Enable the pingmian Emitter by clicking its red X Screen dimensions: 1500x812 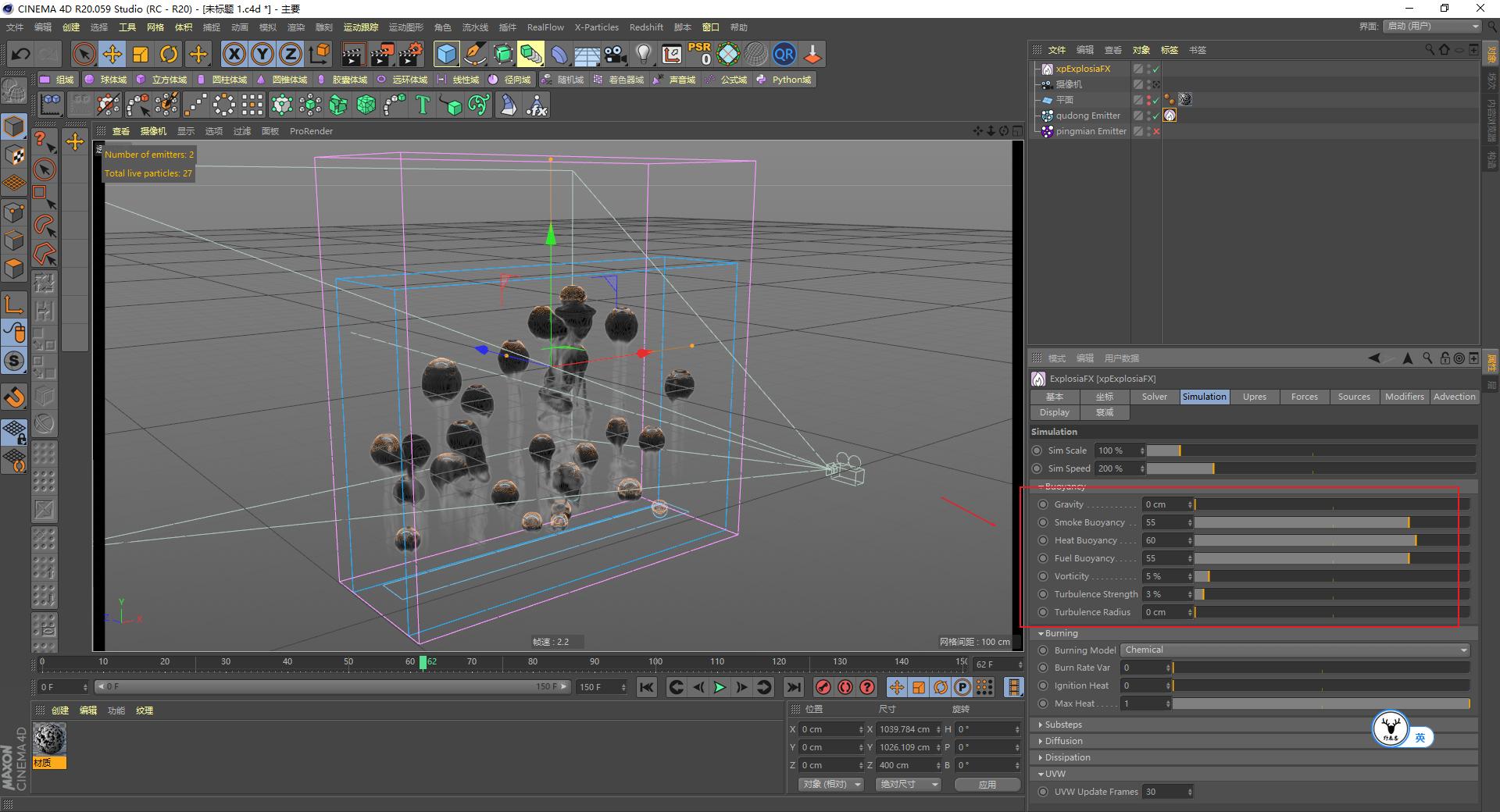[1155, 131]
